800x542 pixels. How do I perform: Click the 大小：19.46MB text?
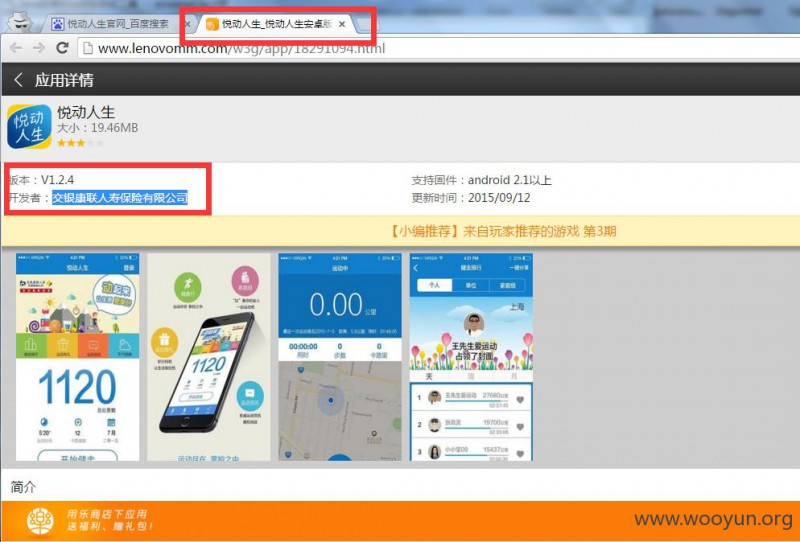pyautogui.click(x=97, y=128)
